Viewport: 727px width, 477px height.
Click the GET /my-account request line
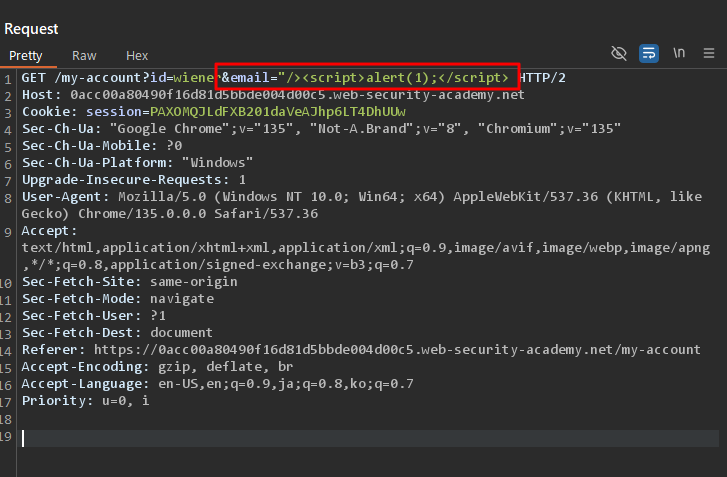[293, 77]
